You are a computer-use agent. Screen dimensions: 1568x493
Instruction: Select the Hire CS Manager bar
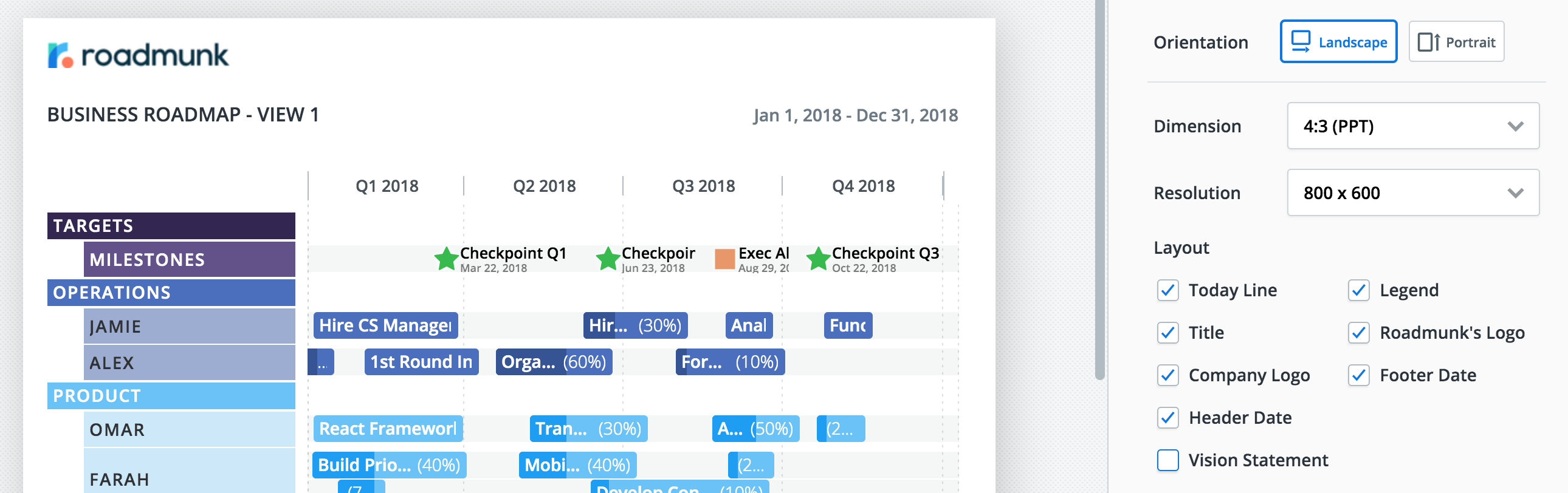point(385,326)
